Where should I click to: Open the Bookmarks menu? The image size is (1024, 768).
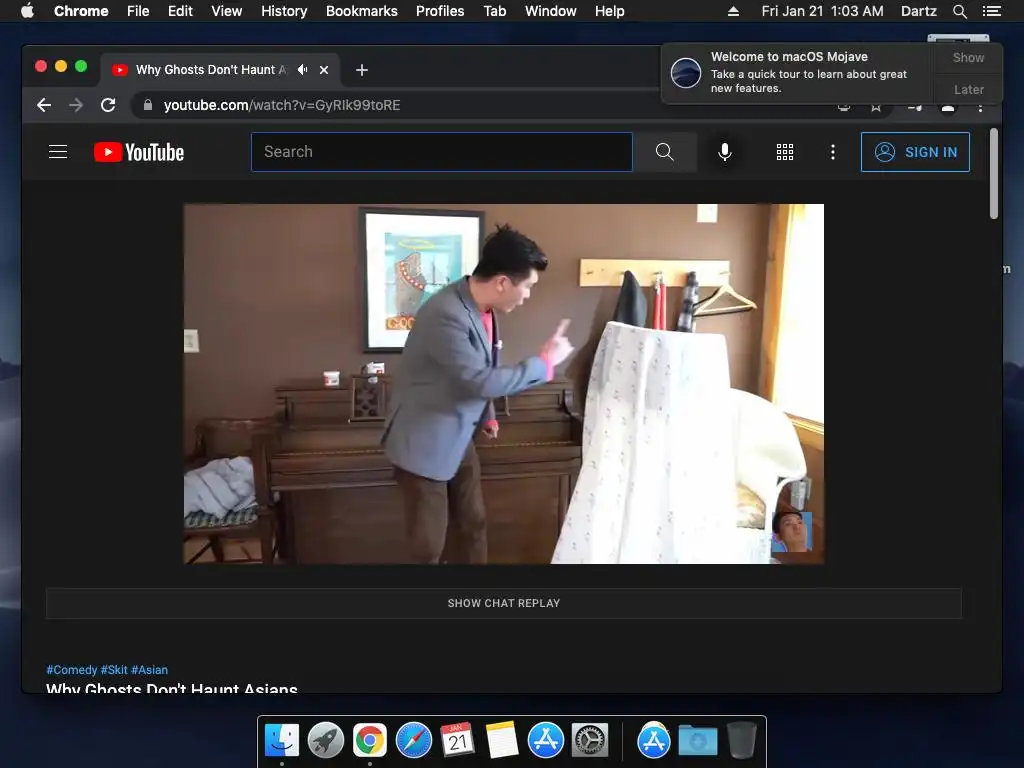click(361, 11)
